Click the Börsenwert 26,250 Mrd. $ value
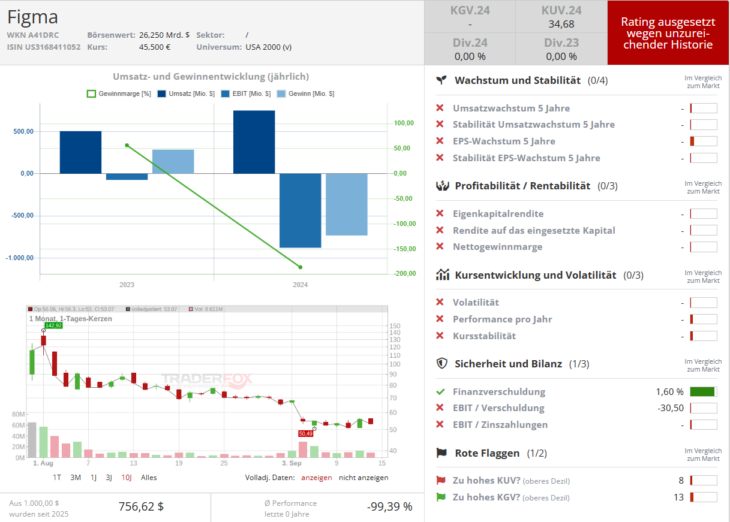This screenshot has width=730, height=522. (164, 35)
